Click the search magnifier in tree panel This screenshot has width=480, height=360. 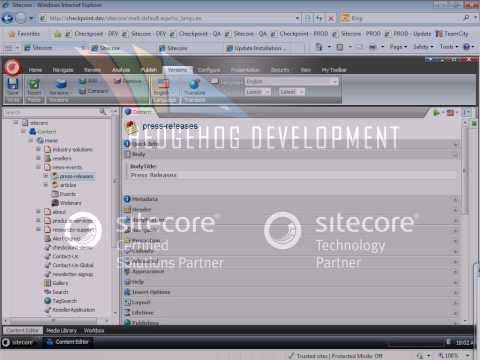coord(103,112)
